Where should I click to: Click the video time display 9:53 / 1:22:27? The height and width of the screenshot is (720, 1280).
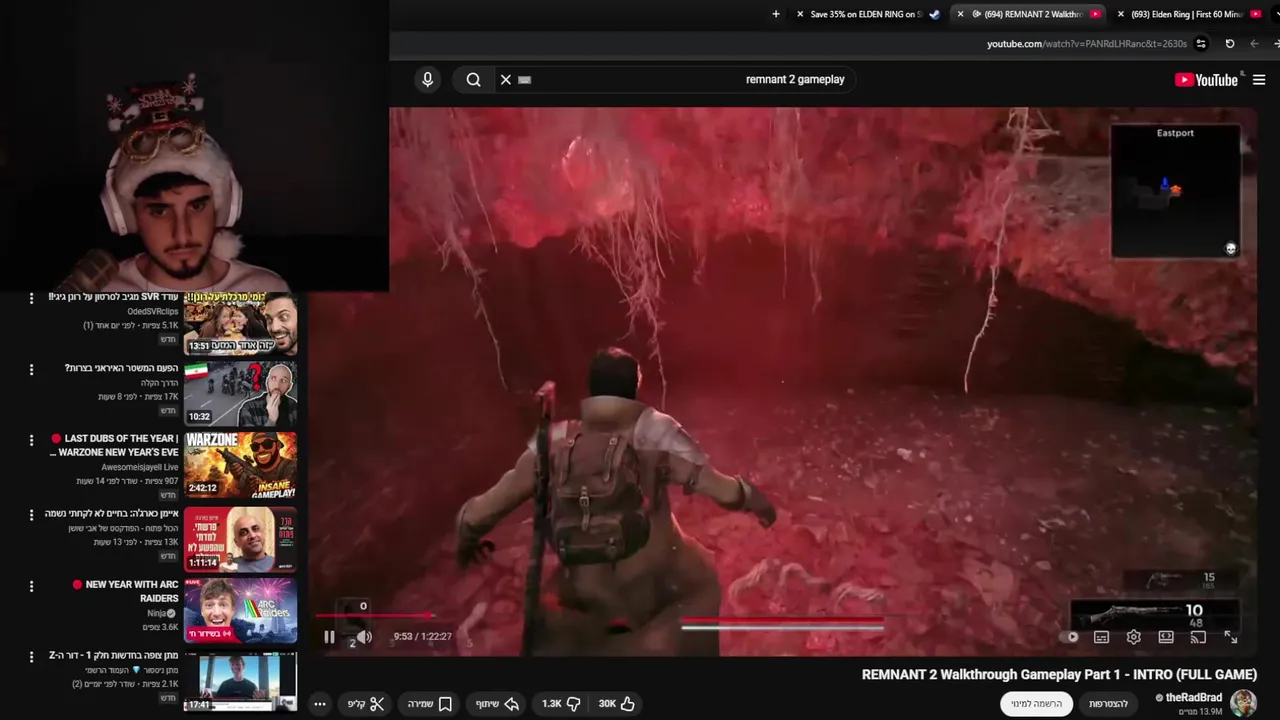[422, 636]
